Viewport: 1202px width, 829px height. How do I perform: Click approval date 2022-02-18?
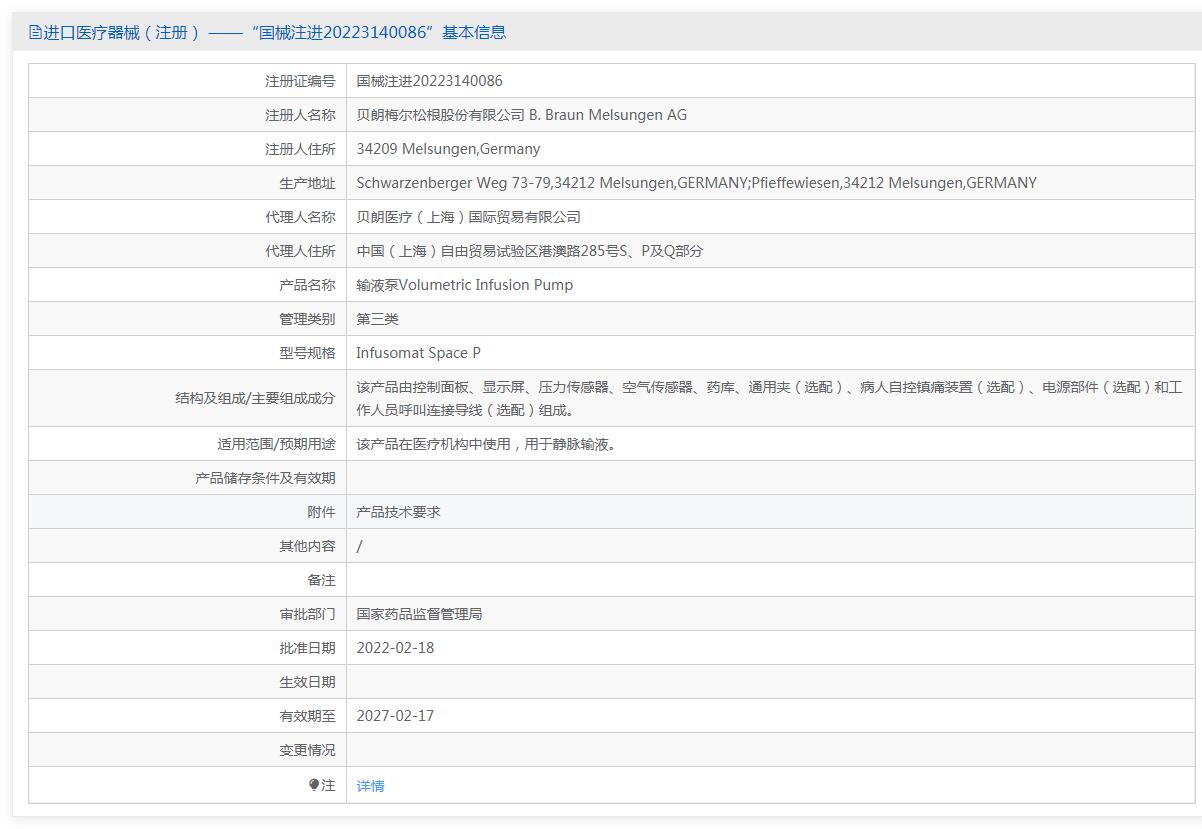pos(395,648)
